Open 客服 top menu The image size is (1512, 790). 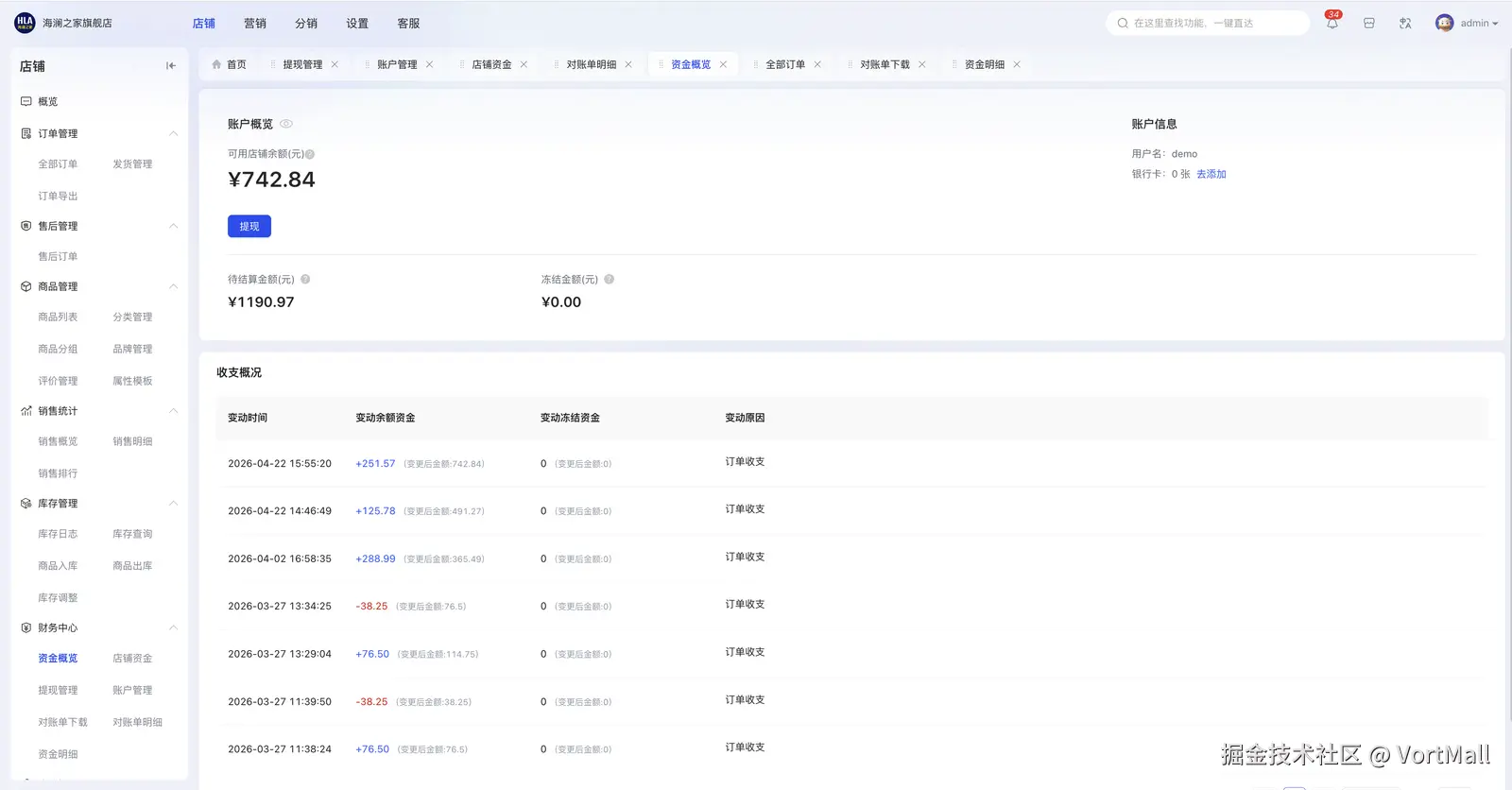pos(408,24)
